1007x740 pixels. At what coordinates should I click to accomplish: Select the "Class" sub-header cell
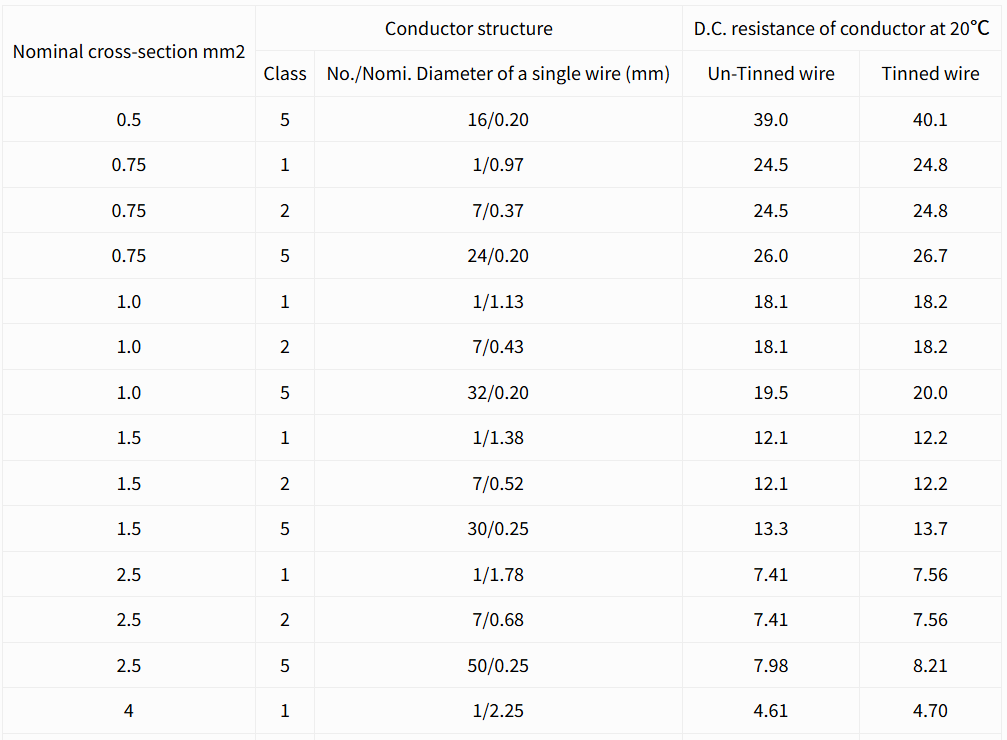coord(285,74)
